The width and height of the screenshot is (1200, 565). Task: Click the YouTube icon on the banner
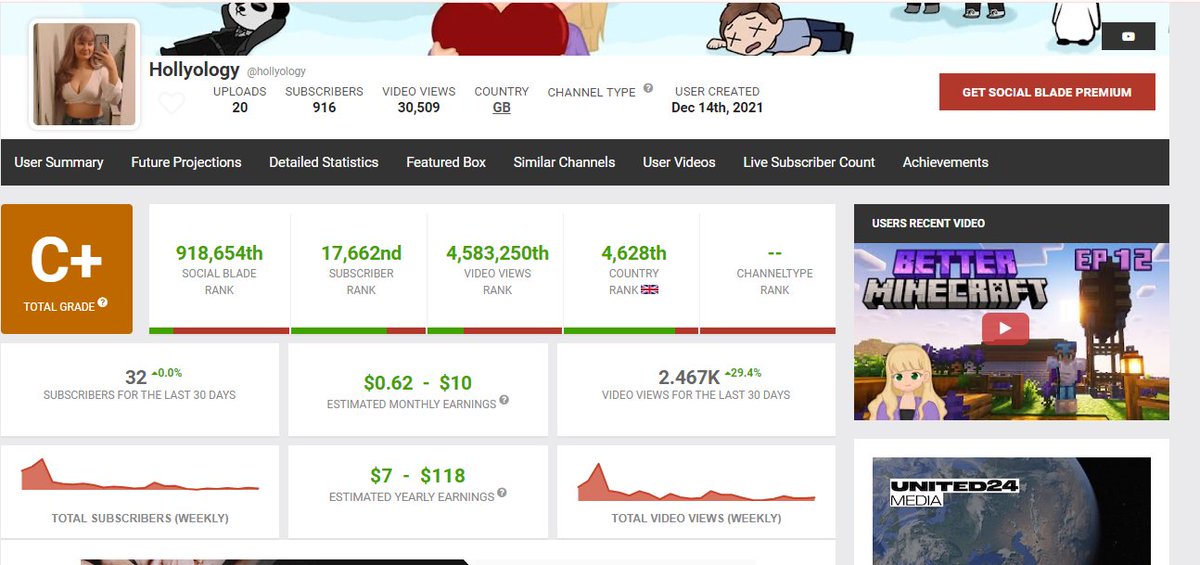tap(1128, 37)
